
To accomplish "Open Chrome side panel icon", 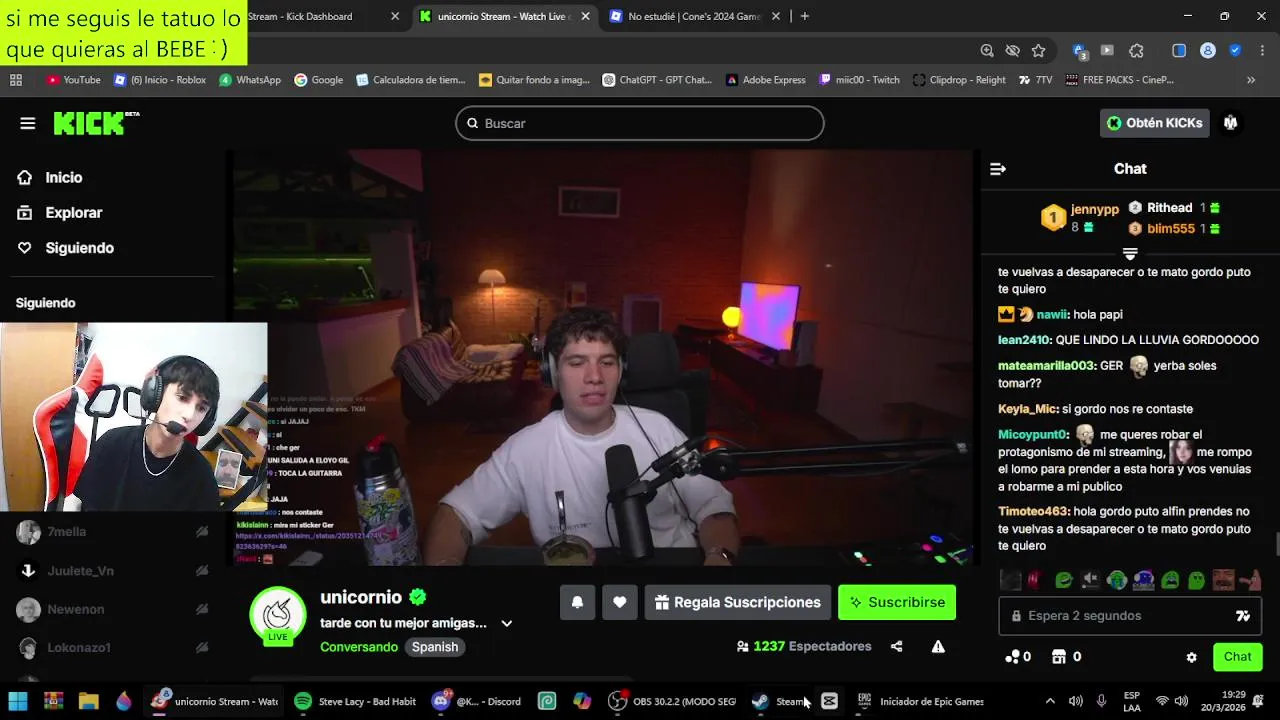I will click(1179, 51).
